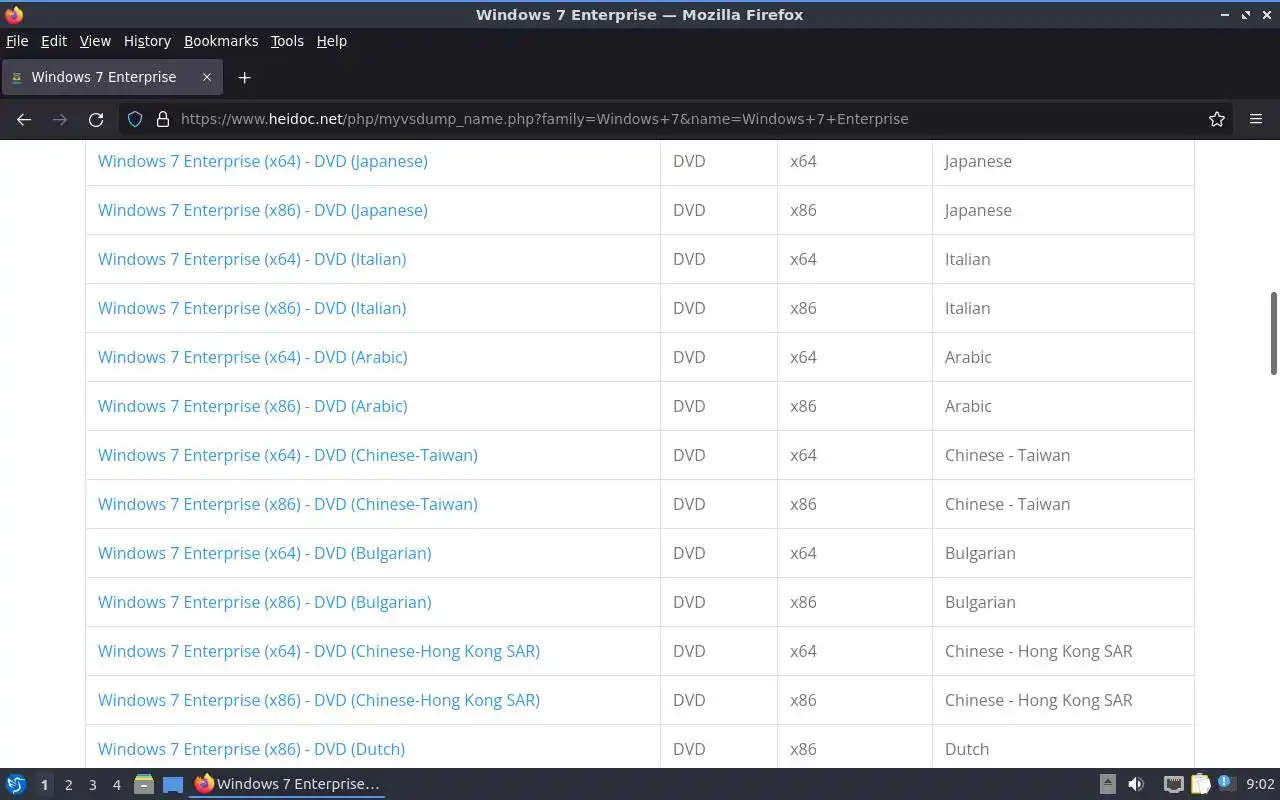Viewport: 1280px width, 800px height.
Task: Open the update notification tray icon
Action: 1225,784
